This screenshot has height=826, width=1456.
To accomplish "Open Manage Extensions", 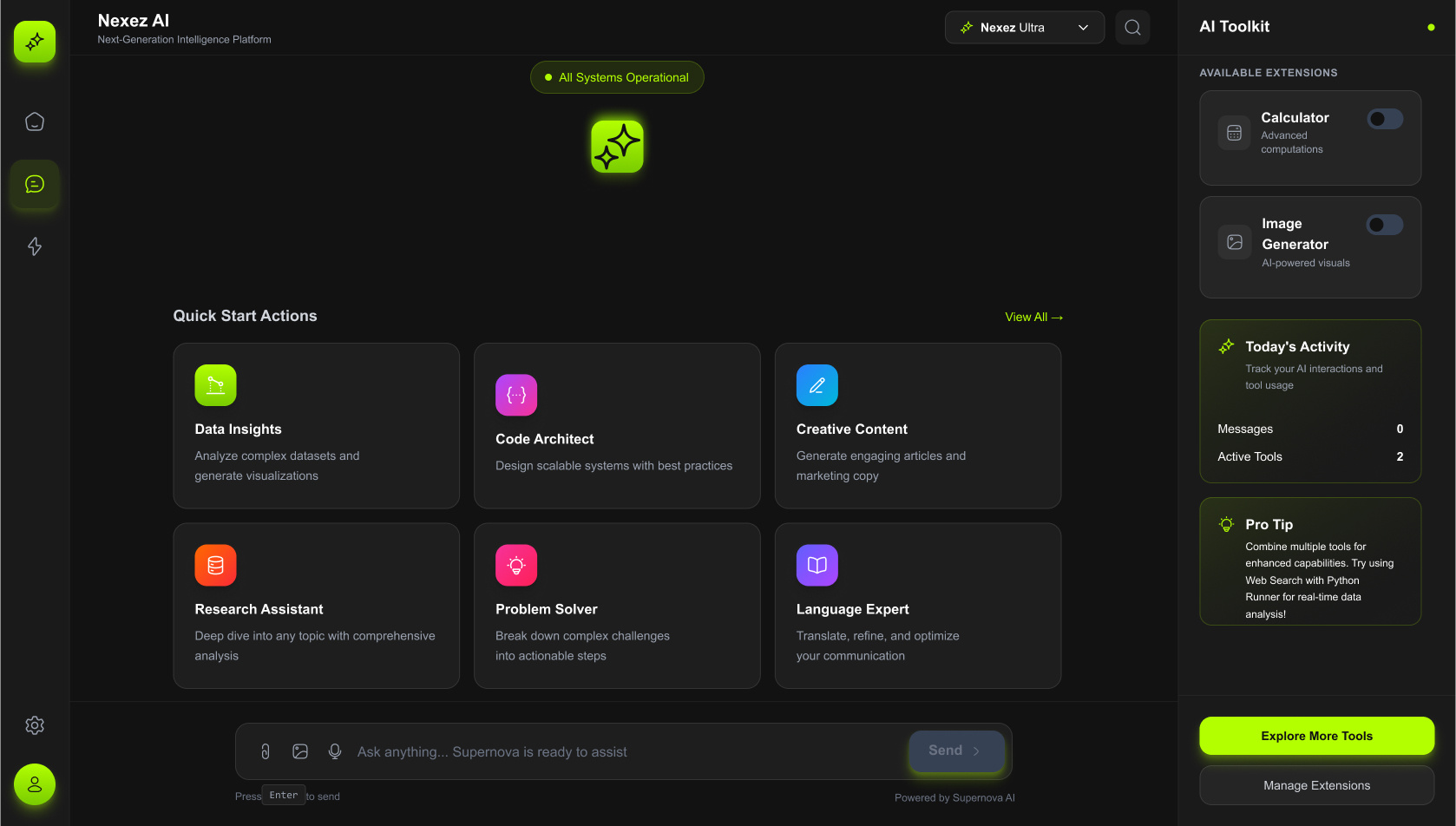I will pos(1316,785).
